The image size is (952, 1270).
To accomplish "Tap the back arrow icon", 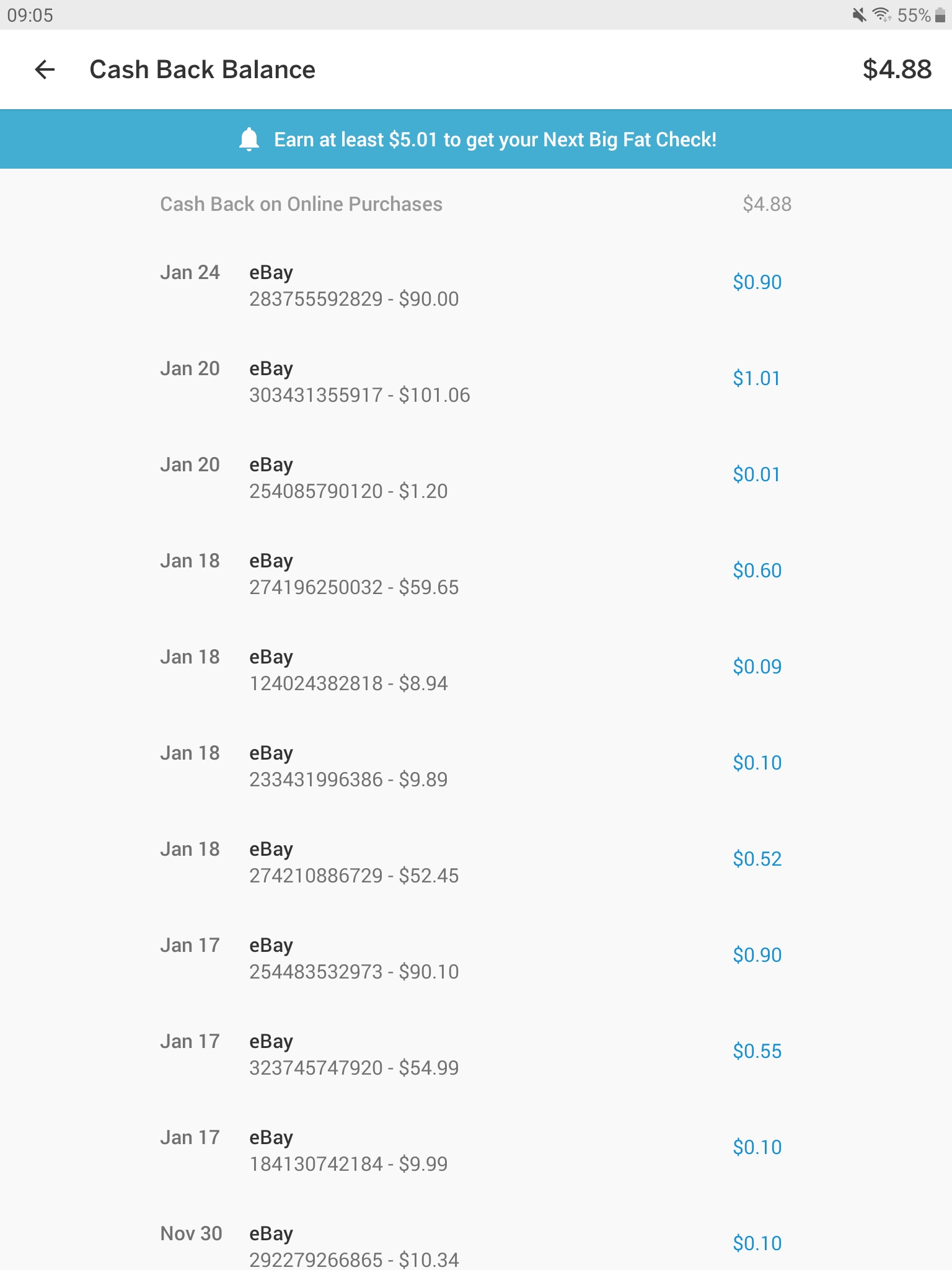I will pyautogui.click(x=45, y=69).
